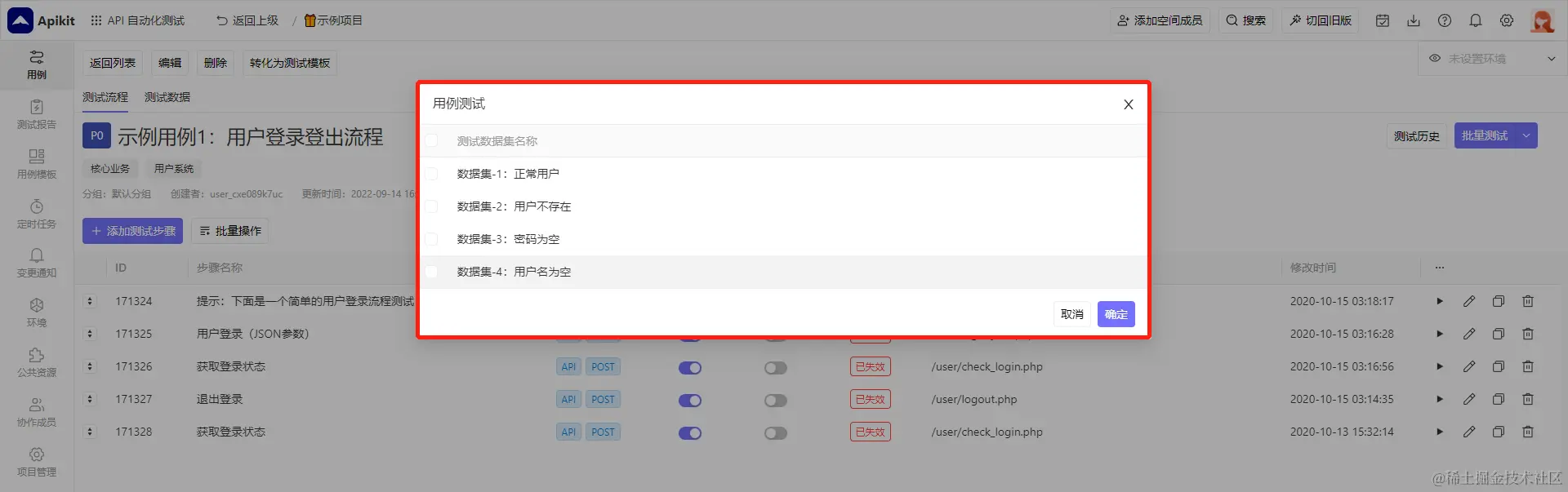Click drag handle of step 171325
This screenshot has width=1568, height=492.
point(90,334)
